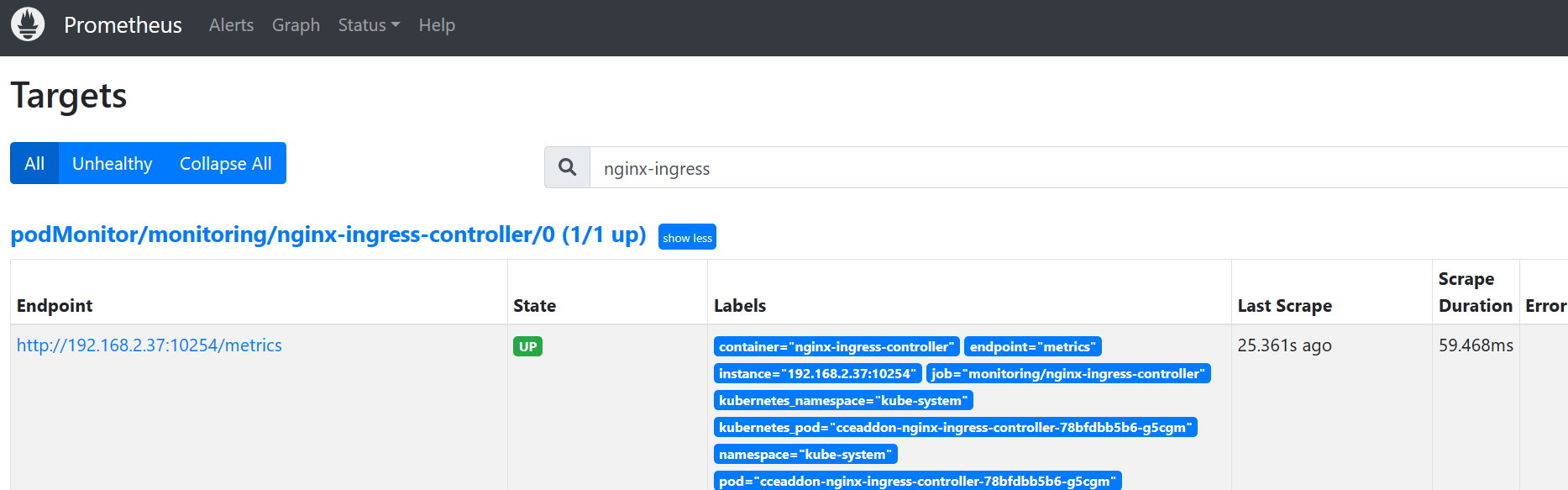Select the All targets filter
1568x490 pixels.
[34, 163]
